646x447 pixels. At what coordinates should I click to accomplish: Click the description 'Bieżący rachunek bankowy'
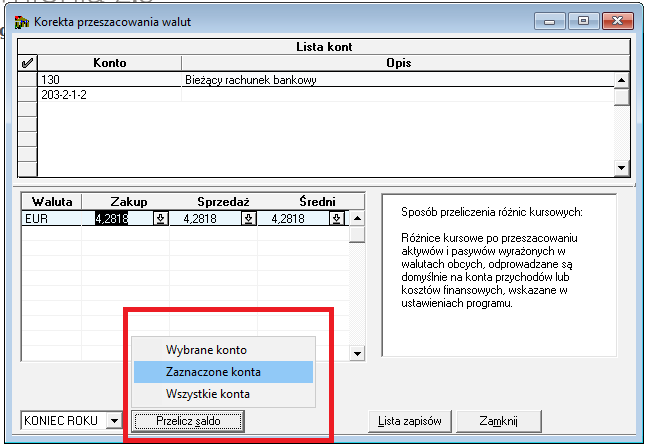click(250, 80)
